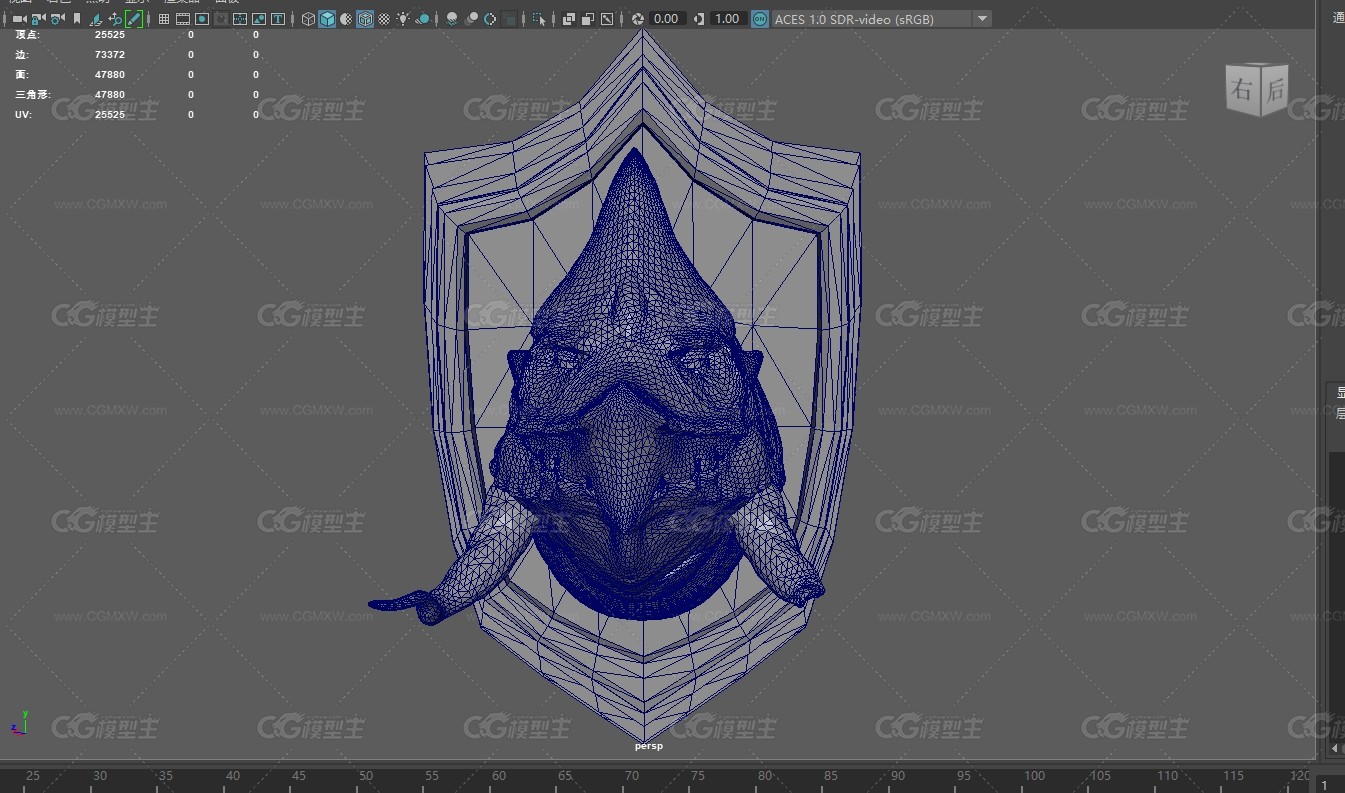Toggle the Lock Camera icon
Viewport: 1345px width, 793px height.
pyautogui.click(x=38, y=19)
